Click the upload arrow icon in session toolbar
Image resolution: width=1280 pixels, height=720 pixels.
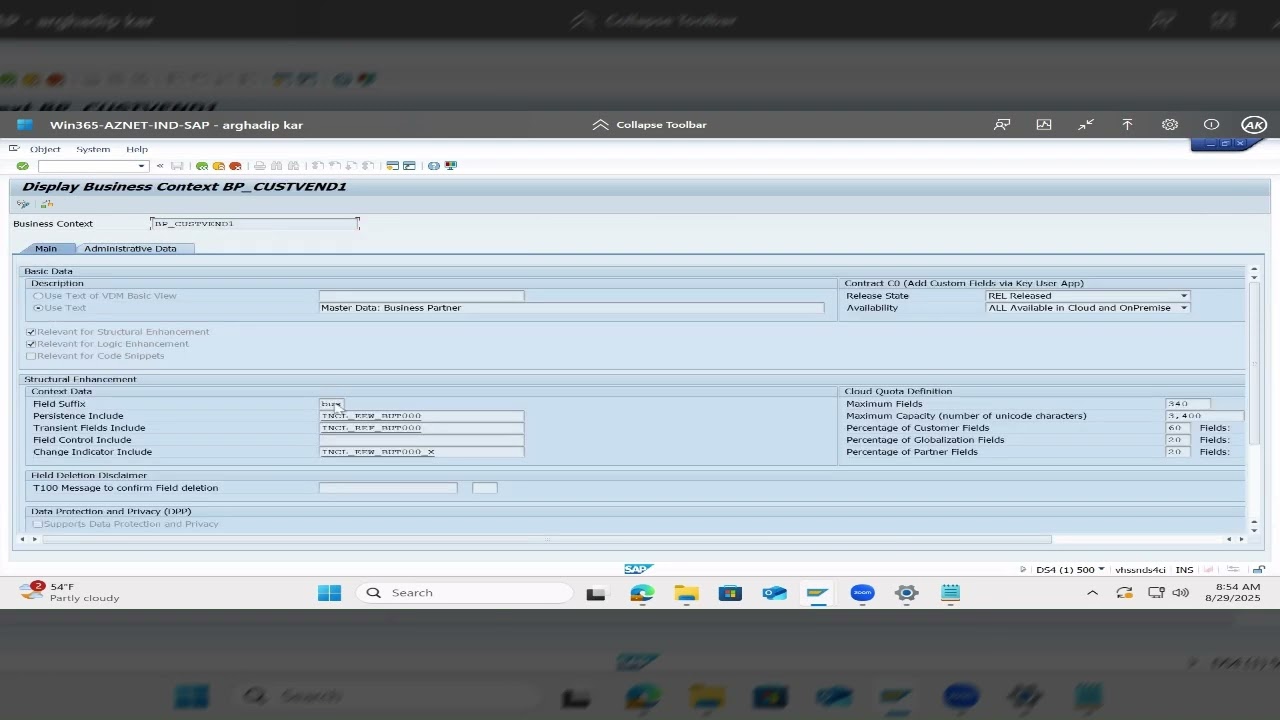(1127, 125)
